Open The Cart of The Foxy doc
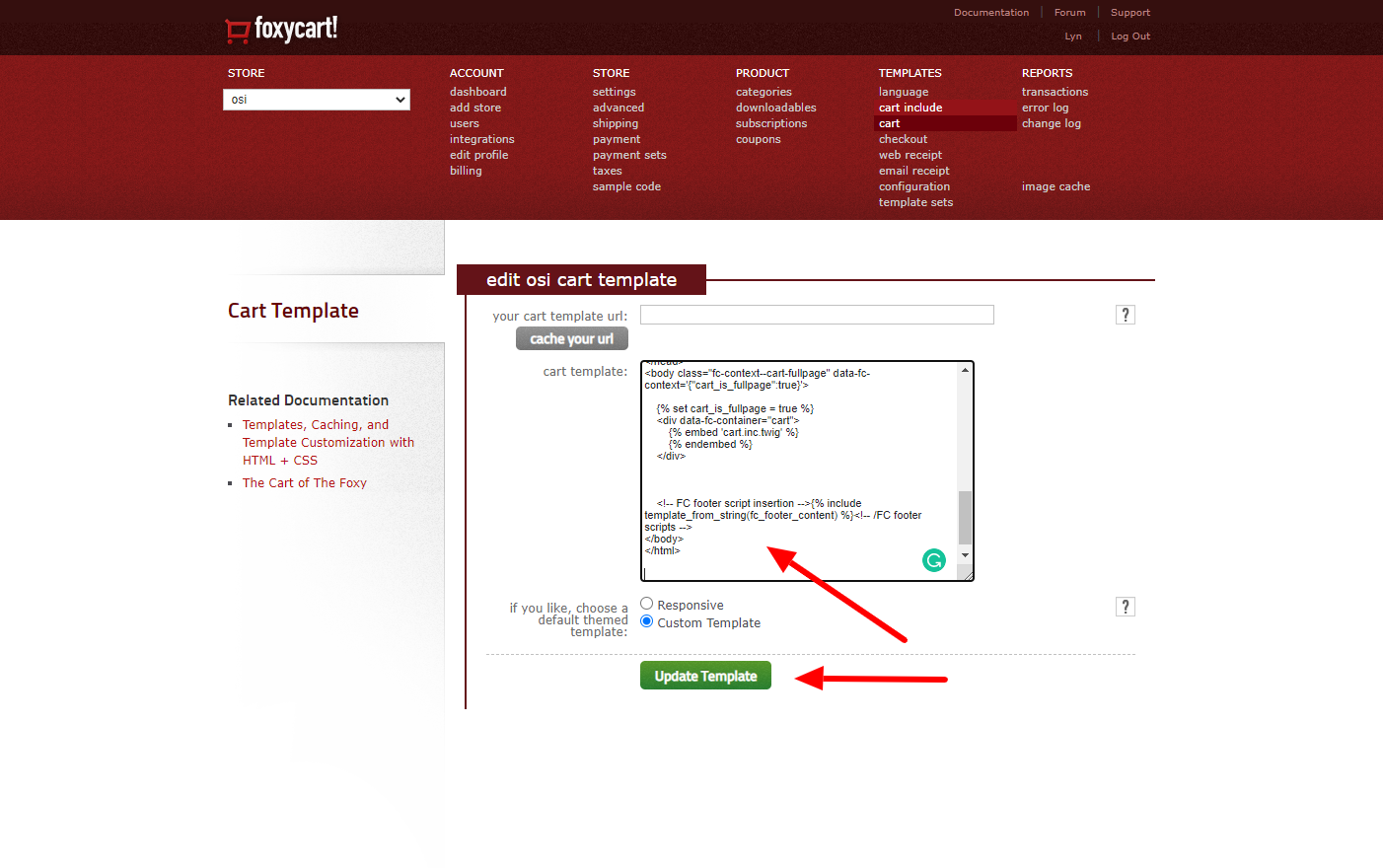This screenshot has height=868, width=1383. 305,483
